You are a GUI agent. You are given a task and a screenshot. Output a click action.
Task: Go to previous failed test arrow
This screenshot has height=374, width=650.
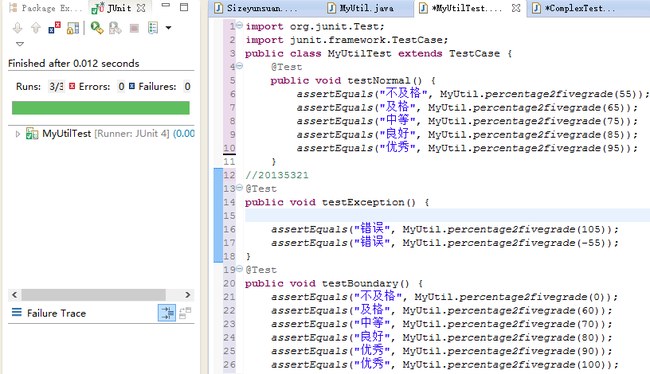click(x=36, y=28)
